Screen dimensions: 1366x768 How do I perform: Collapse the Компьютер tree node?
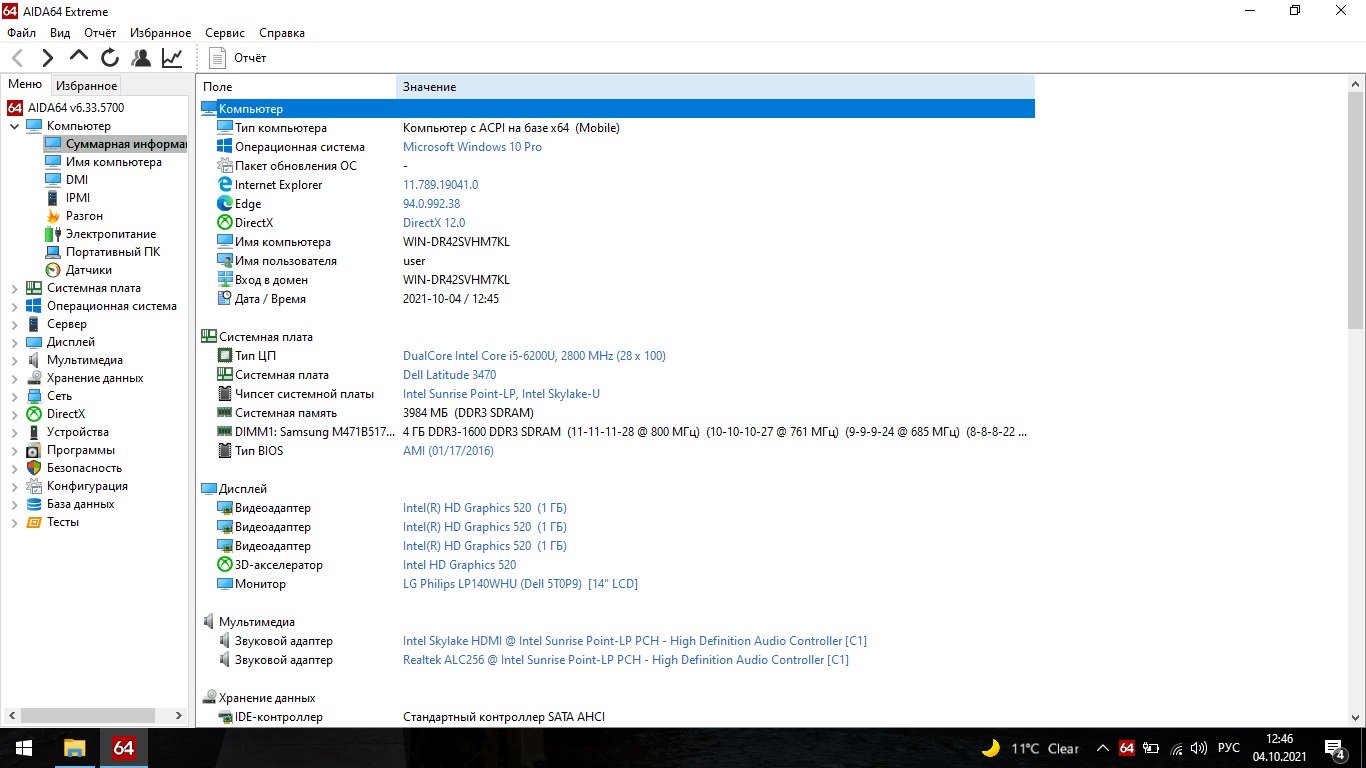click(x=15, y=127)
